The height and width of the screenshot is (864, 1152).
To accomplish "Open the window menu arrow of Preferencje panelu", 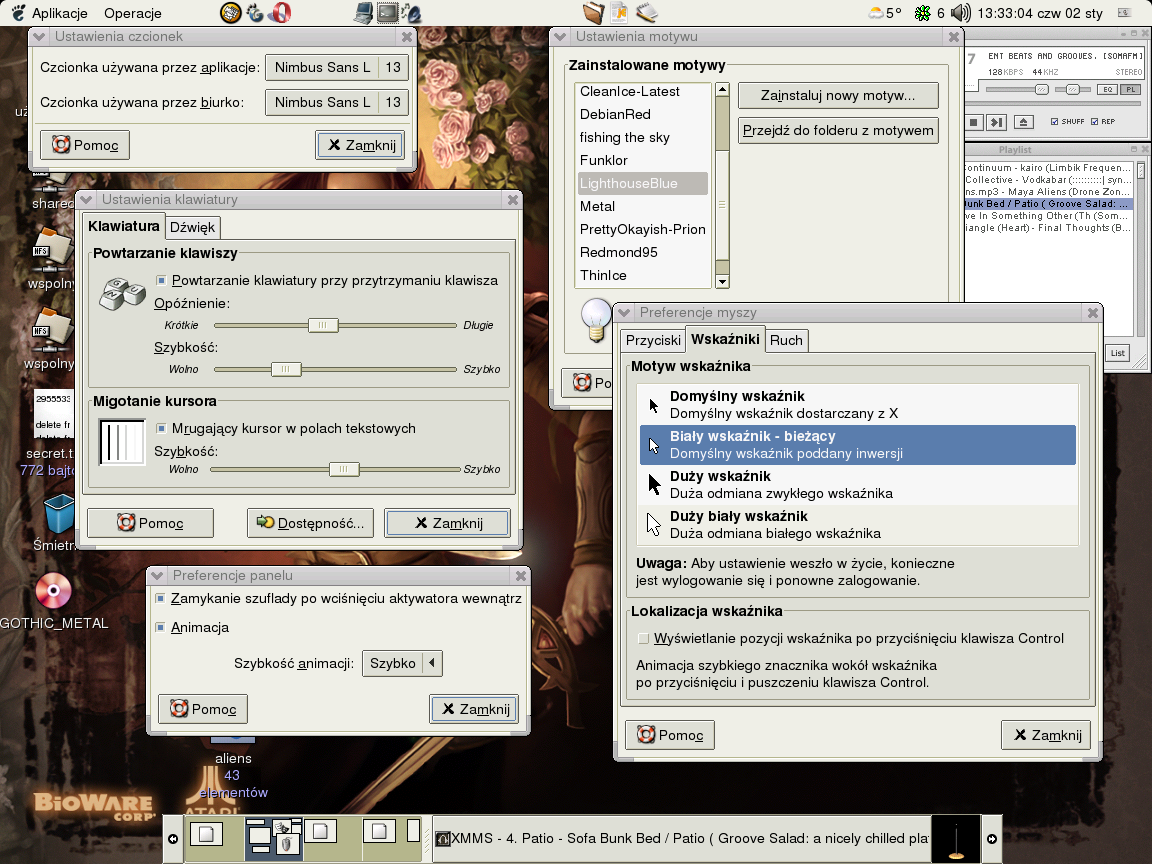I will coord(156,575).
